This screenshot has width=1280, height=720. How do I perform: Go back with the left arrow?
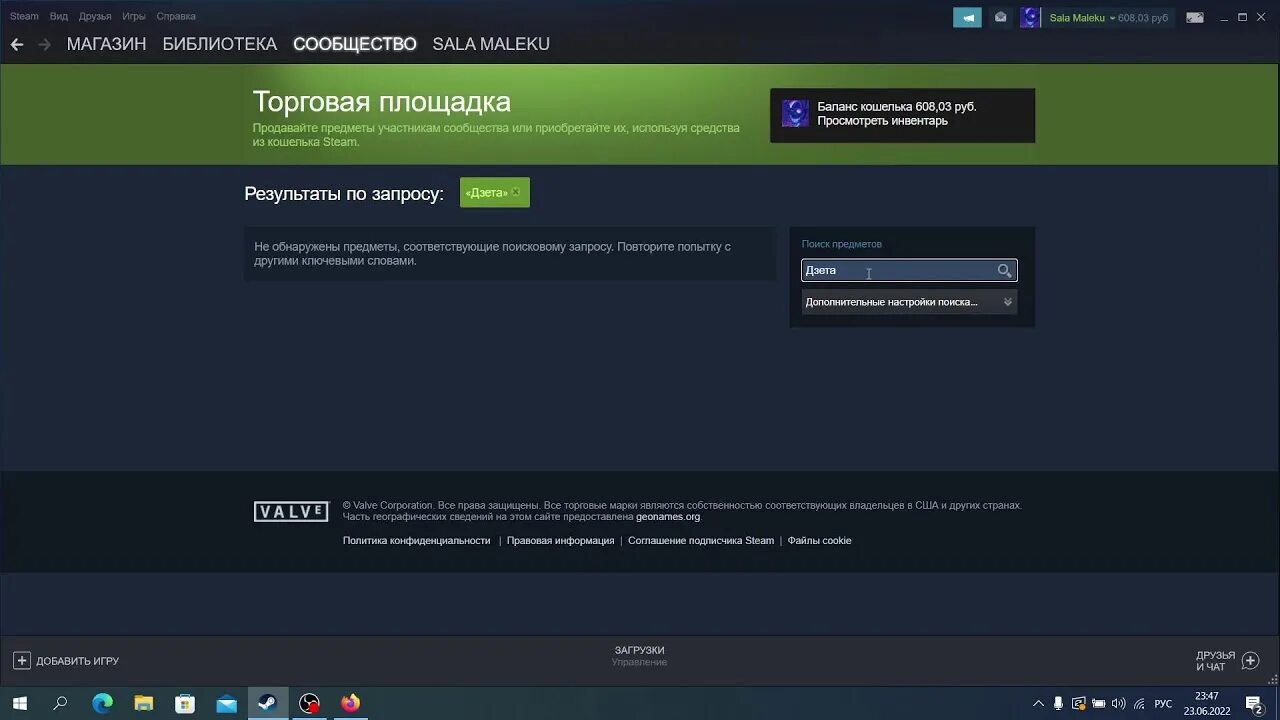pyautogui.click(x=16, y=44)
